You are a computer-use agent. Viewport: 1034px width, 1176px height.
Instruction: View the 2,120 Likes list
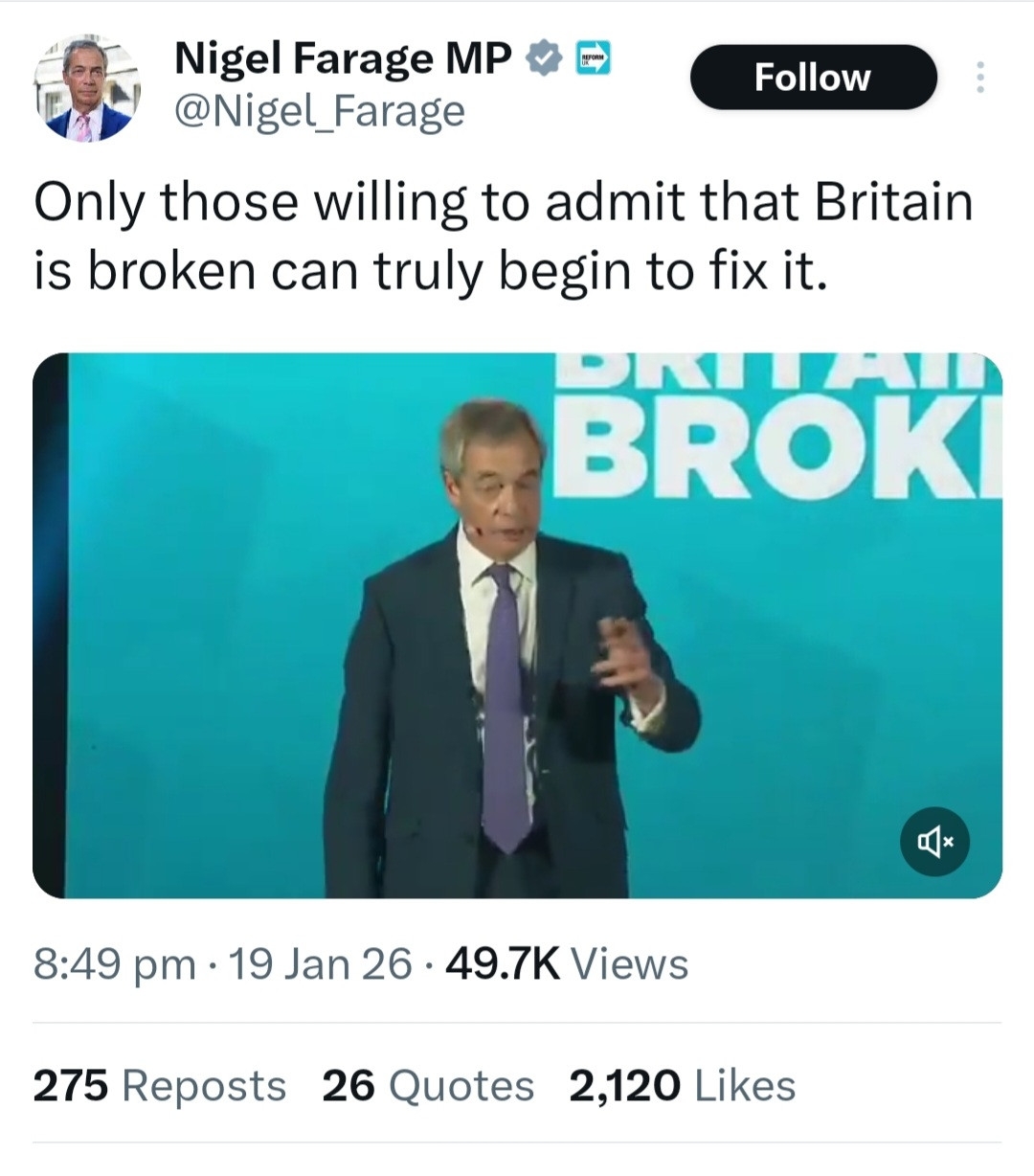pos(682,1086)
